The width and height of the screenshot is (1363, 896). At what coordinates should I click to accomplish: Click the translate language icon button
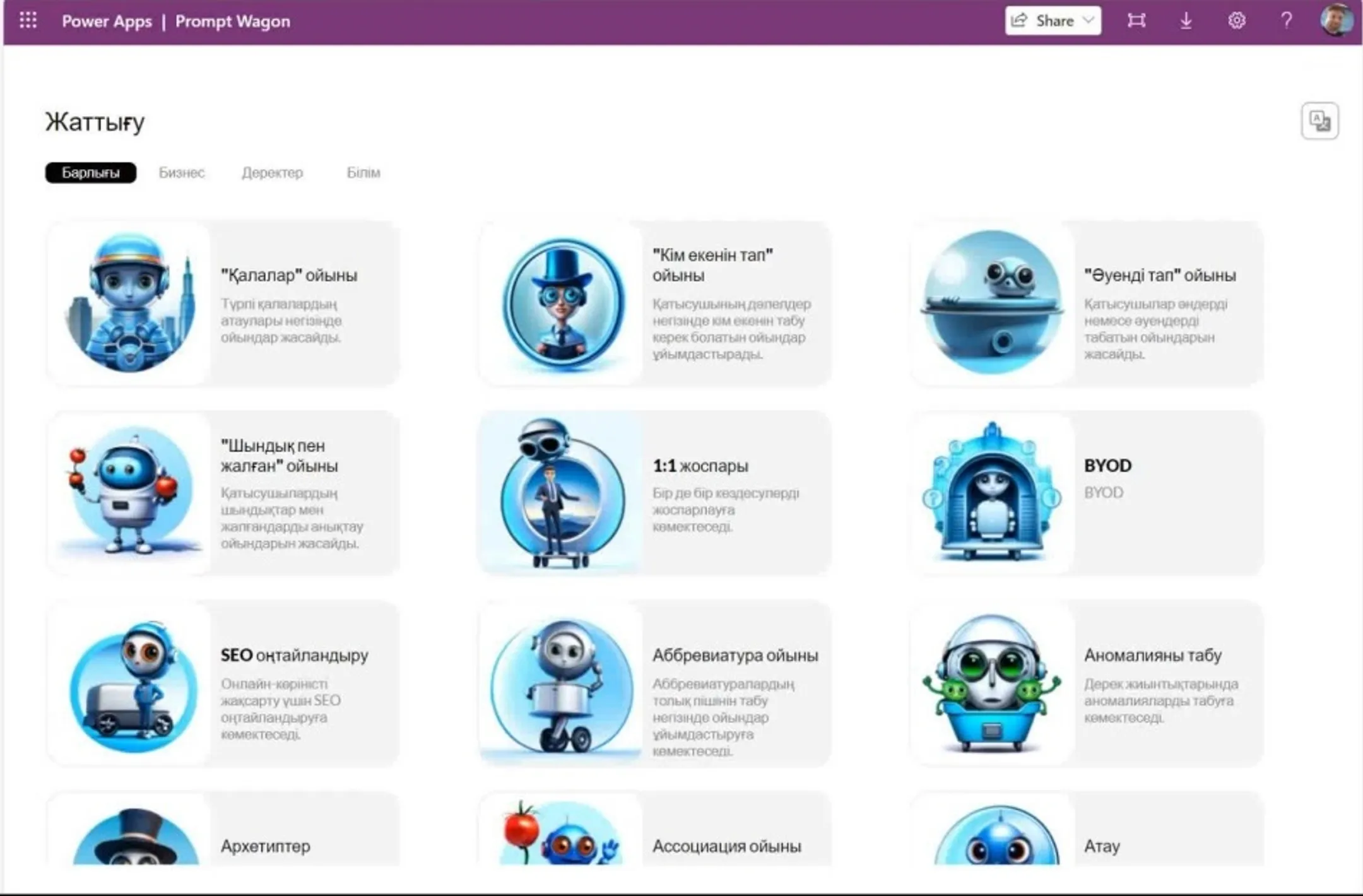point(1320,121)
